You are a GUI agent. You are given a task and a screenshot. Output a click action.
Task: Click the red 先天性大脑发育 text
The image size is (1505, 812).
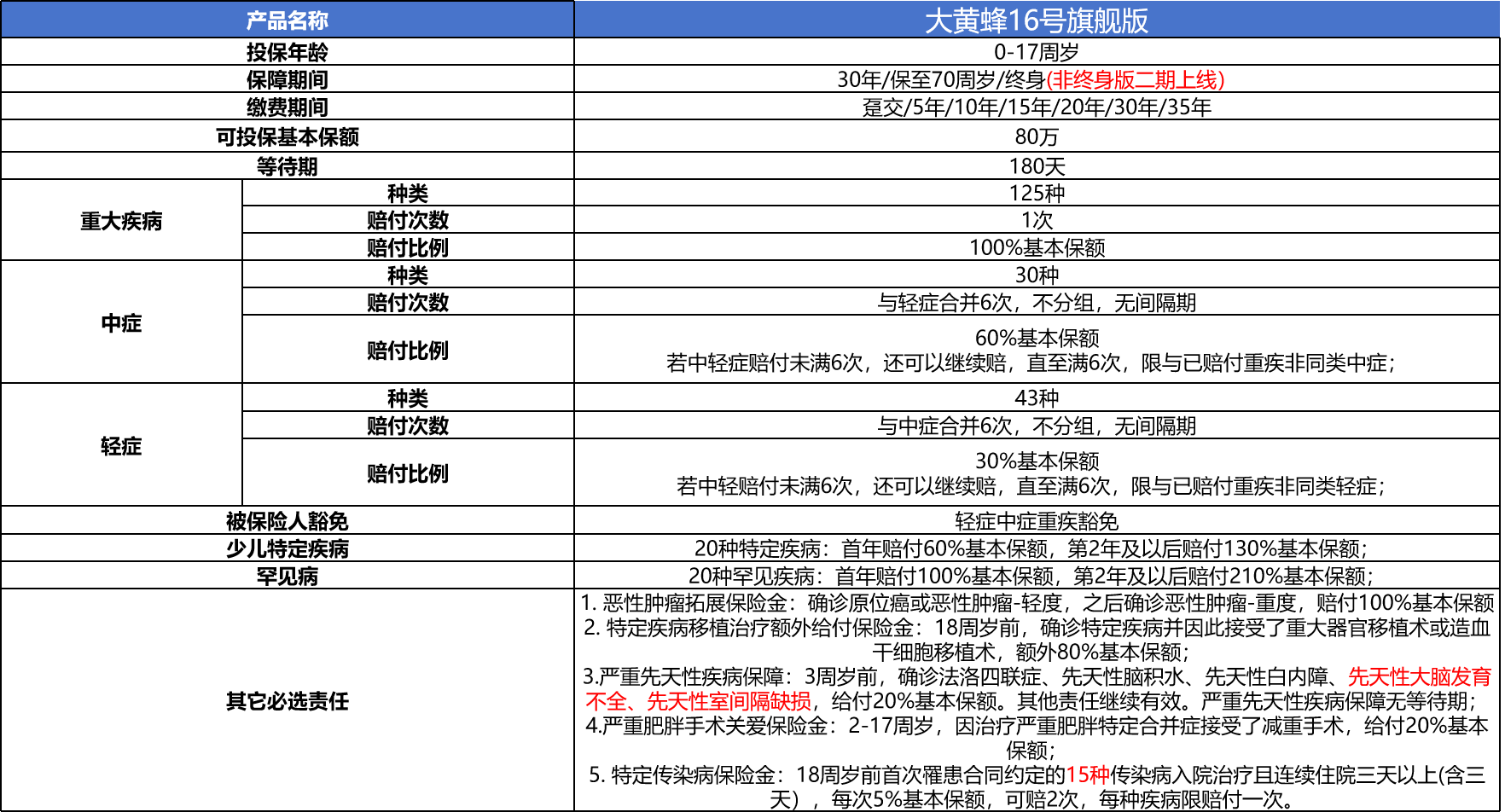[1420, 677]
